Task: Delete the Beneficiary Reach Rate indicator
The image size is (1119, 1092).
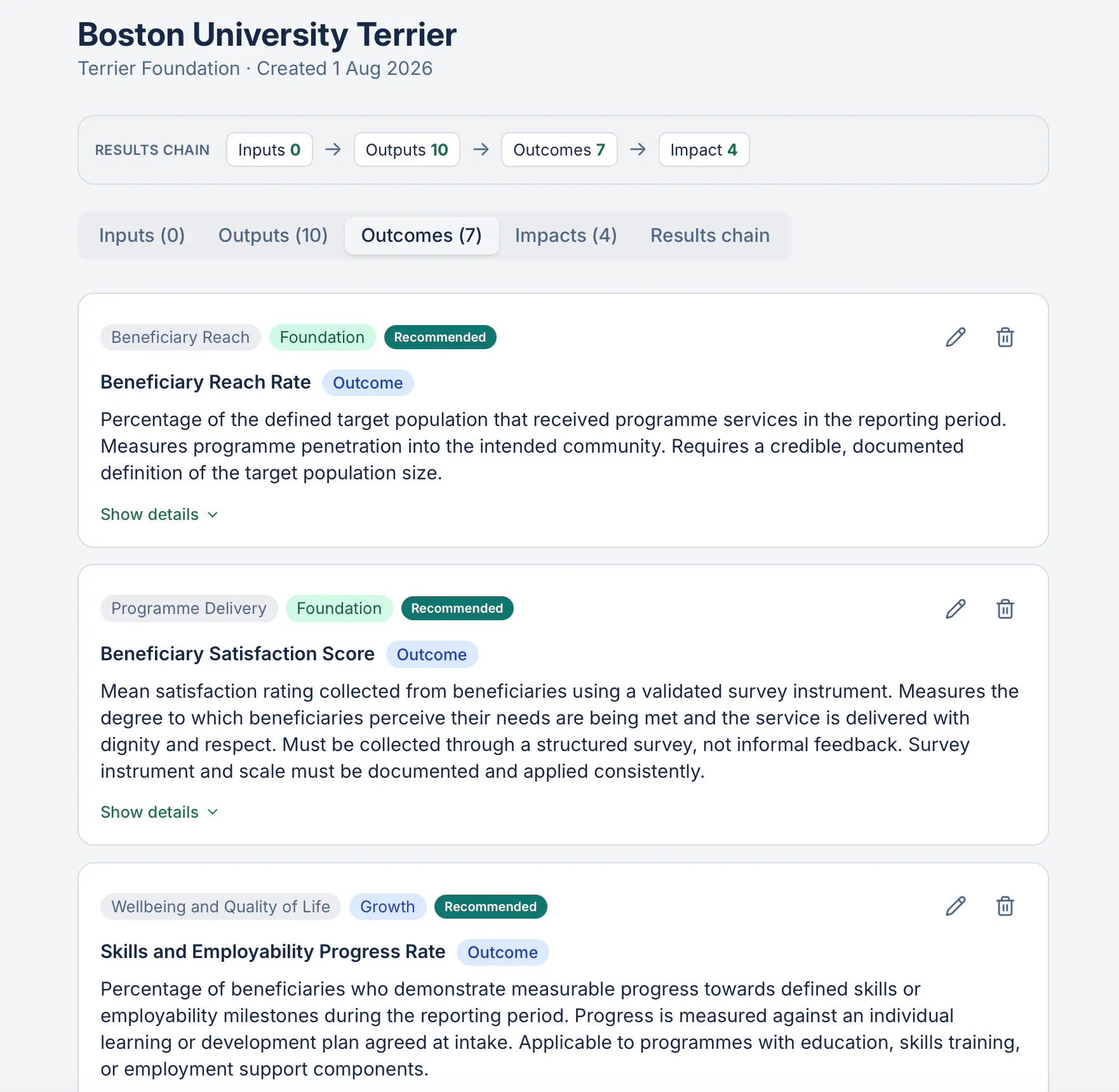Action: [x=1005, y=337]
